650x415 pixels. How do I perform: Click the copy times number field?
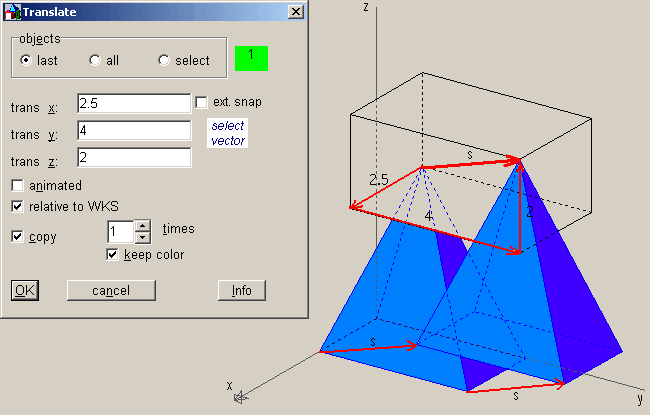[121, 232]
